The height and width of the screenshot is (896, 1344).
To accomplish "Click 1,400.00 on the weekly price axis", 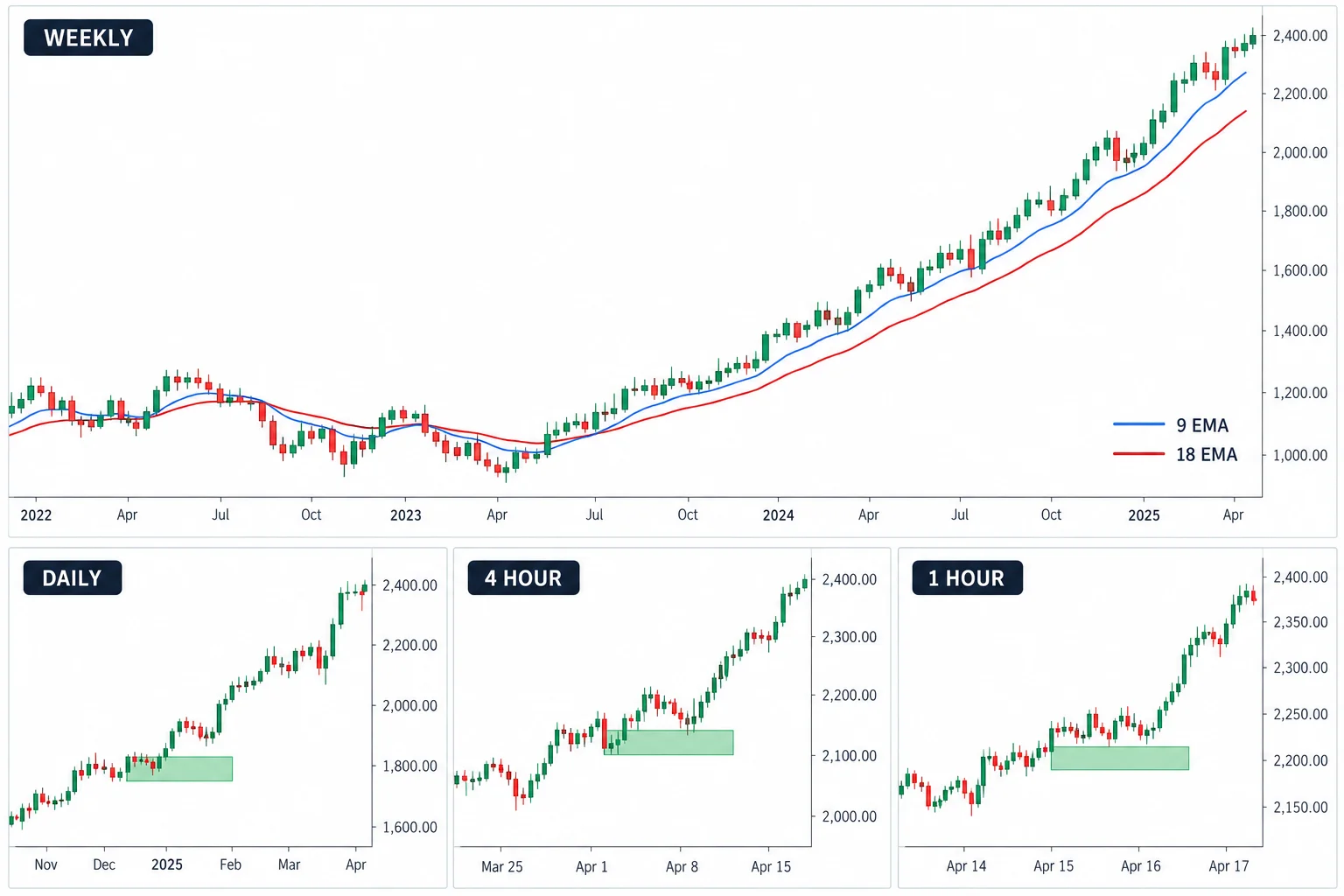I will coord(1300,331).
